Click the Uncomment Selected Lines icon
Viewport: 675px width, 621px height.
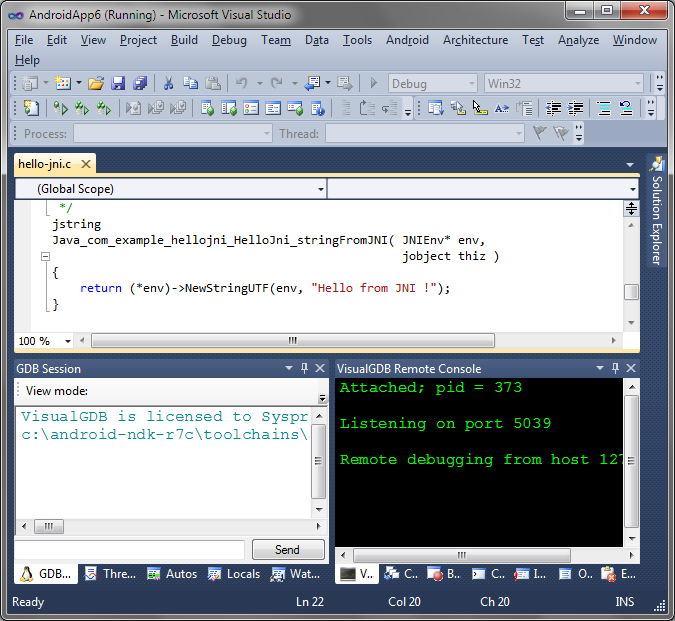point(626,108)
